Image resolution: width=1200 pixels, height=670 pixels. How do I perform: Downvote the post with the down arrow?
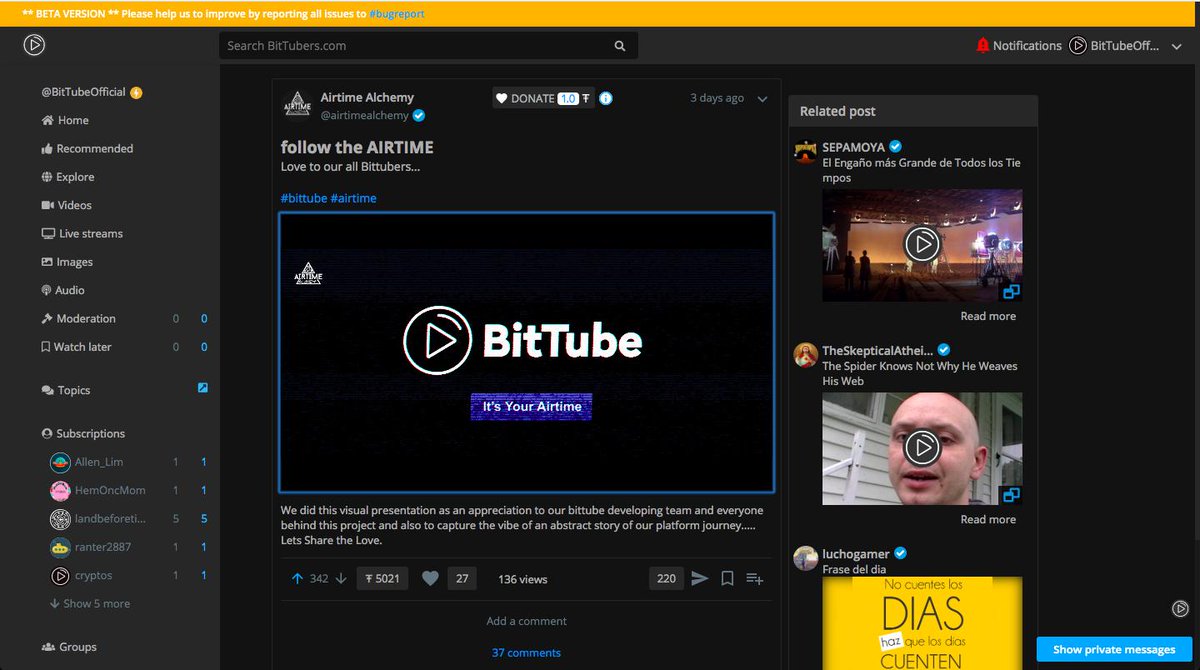[341, 578]
